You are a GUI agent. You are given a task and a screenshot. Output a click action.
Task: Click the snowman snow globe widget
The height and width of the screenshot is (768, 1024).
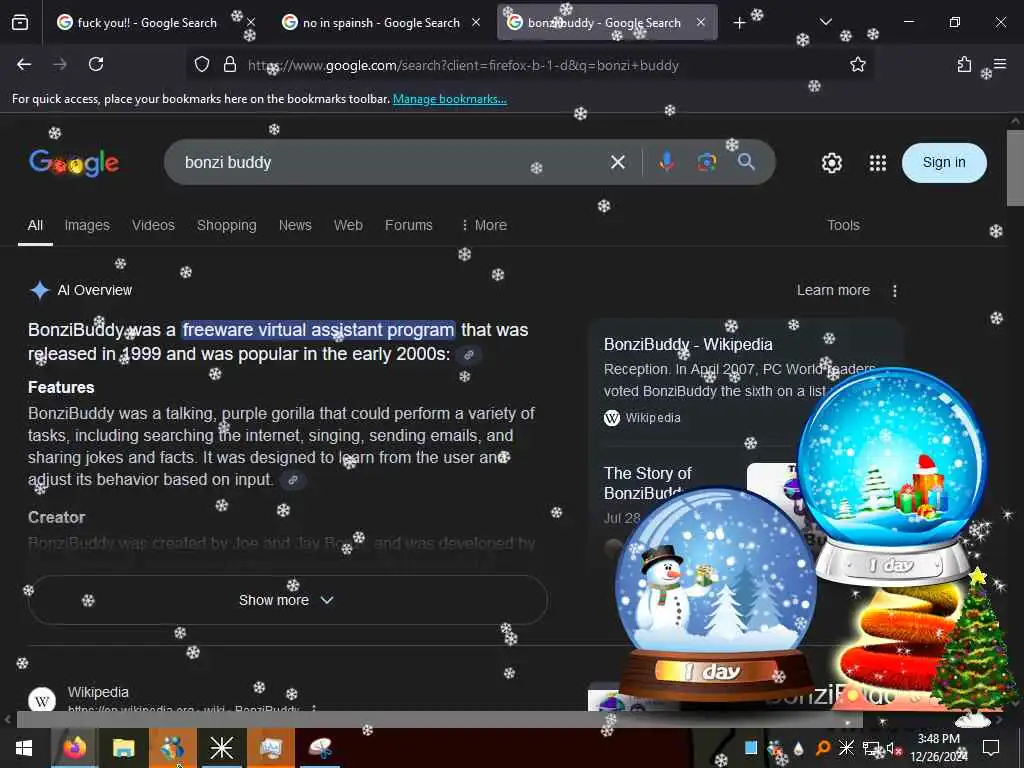(716, 594)
